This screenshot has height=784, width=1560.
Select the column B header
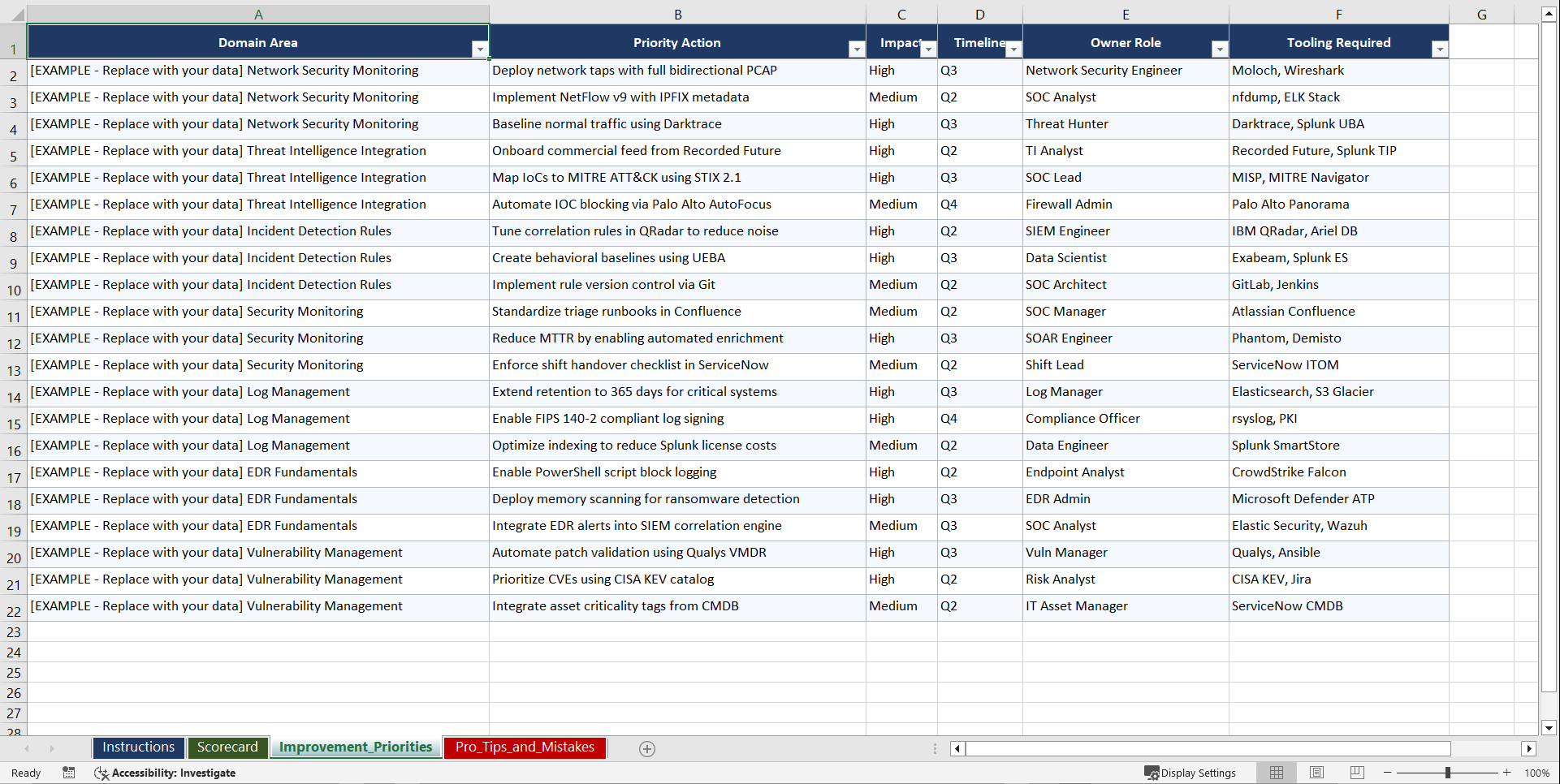click(x=677, y=14)
